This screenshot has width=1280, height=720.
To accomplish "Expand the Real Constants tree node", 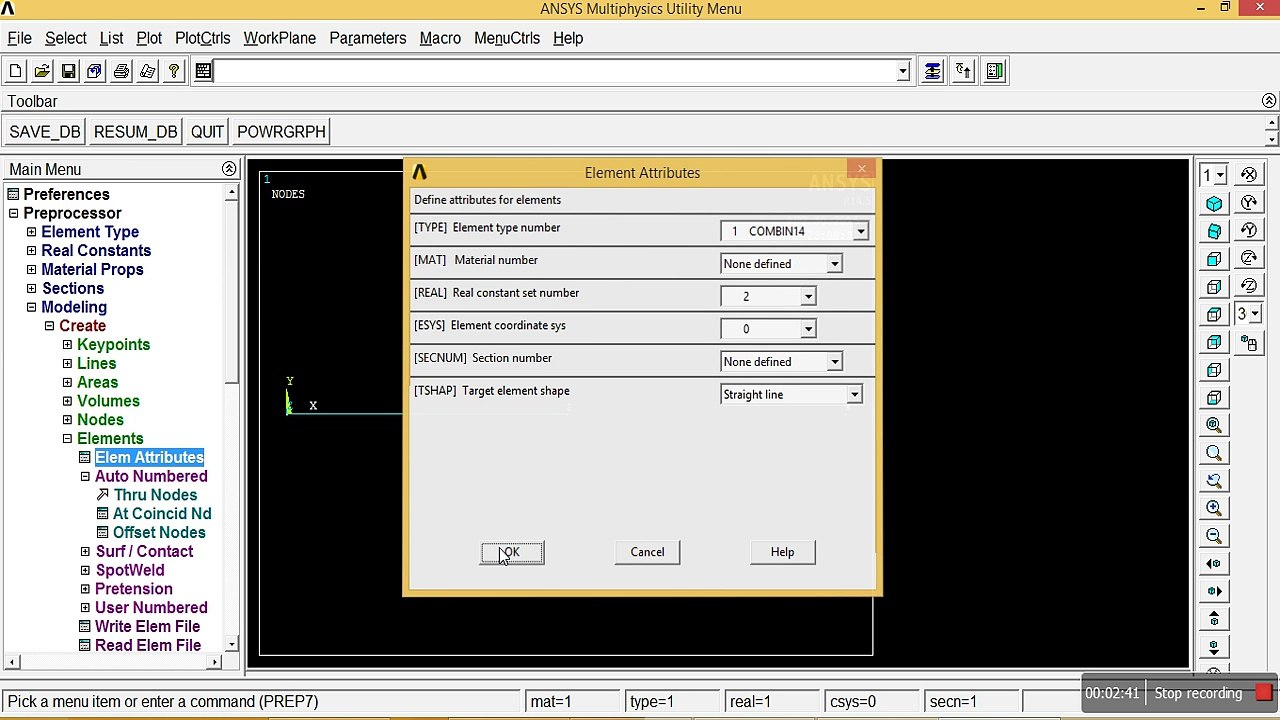I will pyautogui.click(x=31, y=251).
